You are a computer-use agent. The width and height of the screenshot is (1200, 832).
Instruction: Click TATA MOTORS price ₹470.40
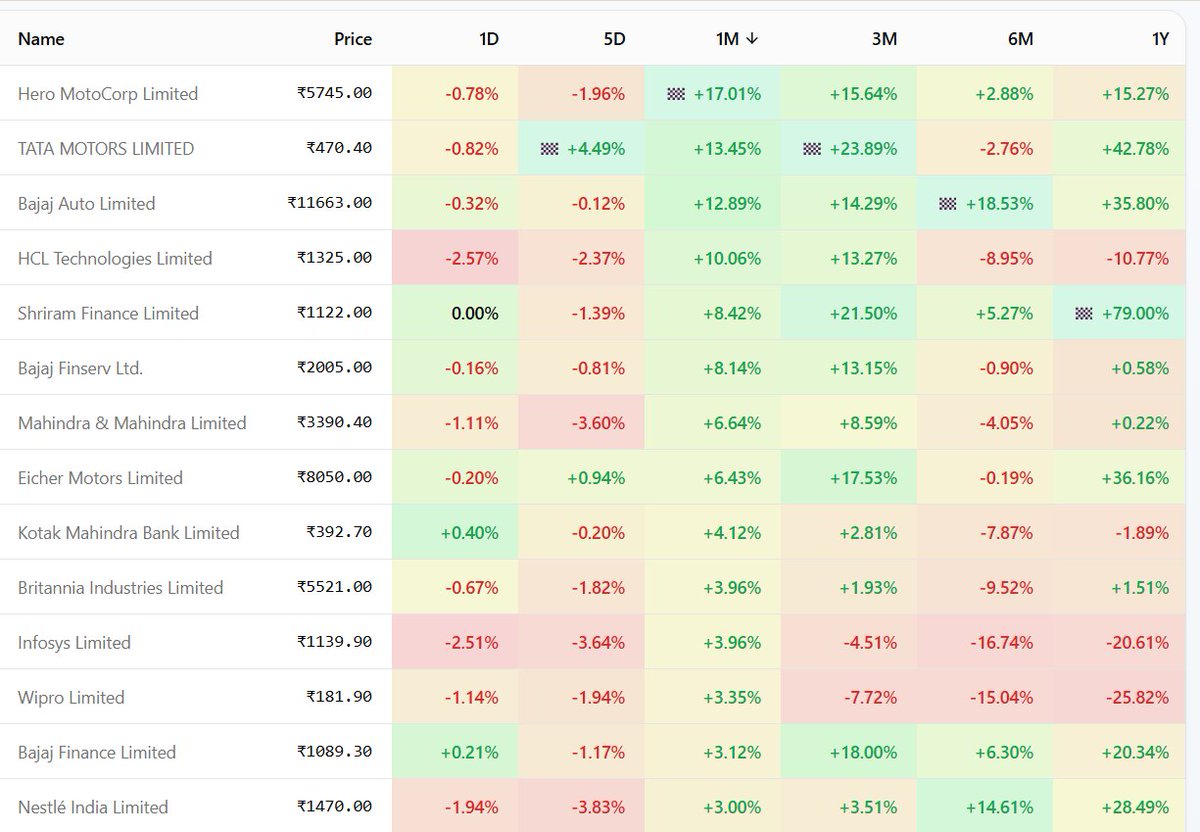(x=340, y=148)
